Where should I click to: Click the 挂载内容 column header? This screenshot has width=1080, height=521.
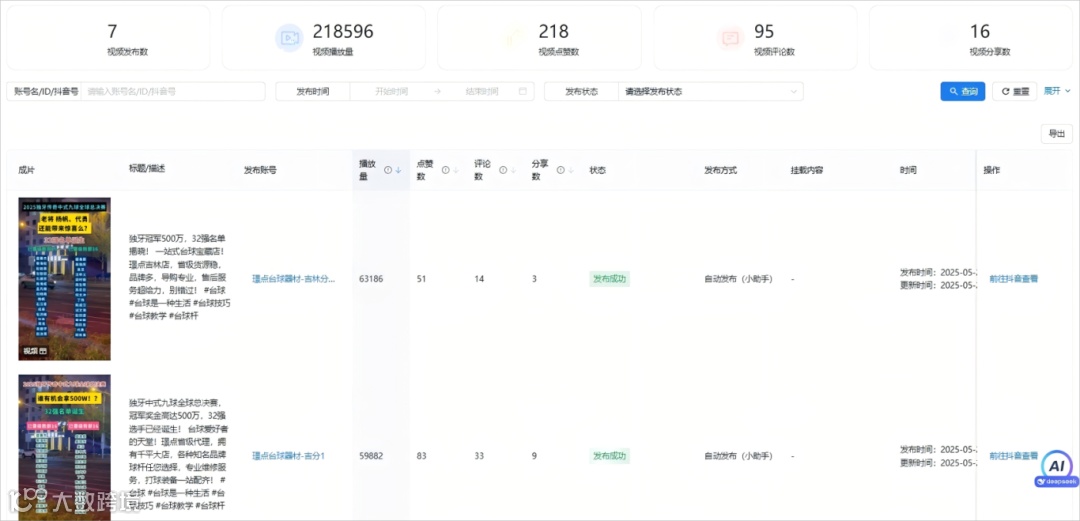tap(807, 170)
